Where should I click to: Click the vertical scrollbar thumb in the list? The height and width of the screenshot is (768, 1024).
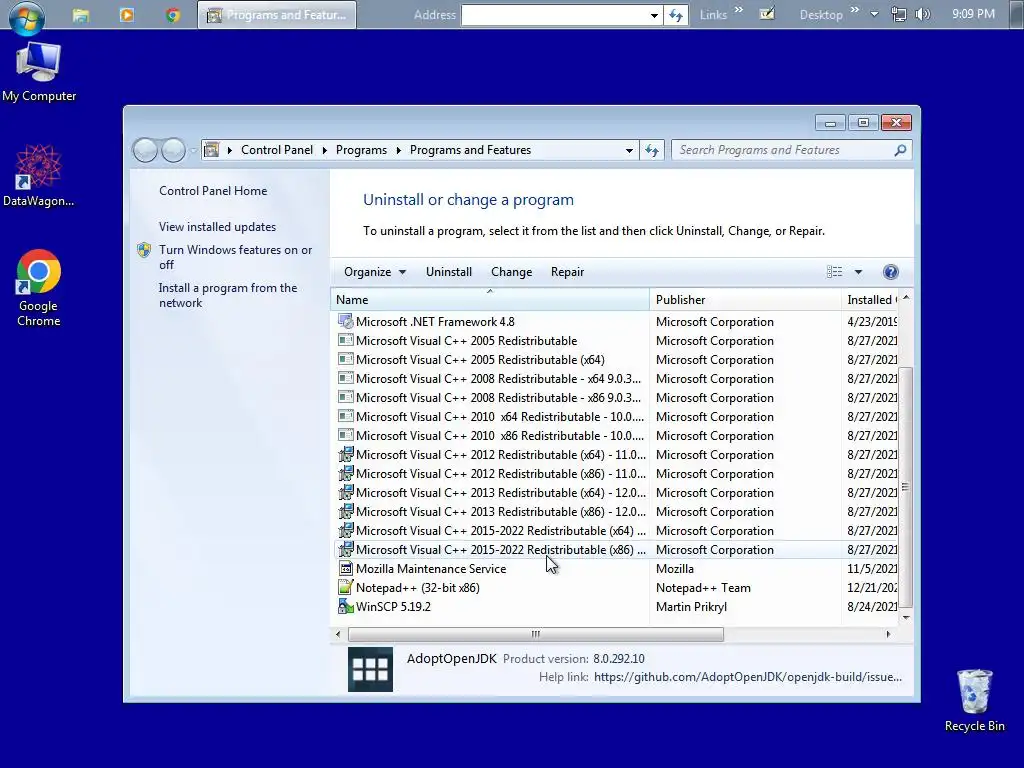coord(905,487)
